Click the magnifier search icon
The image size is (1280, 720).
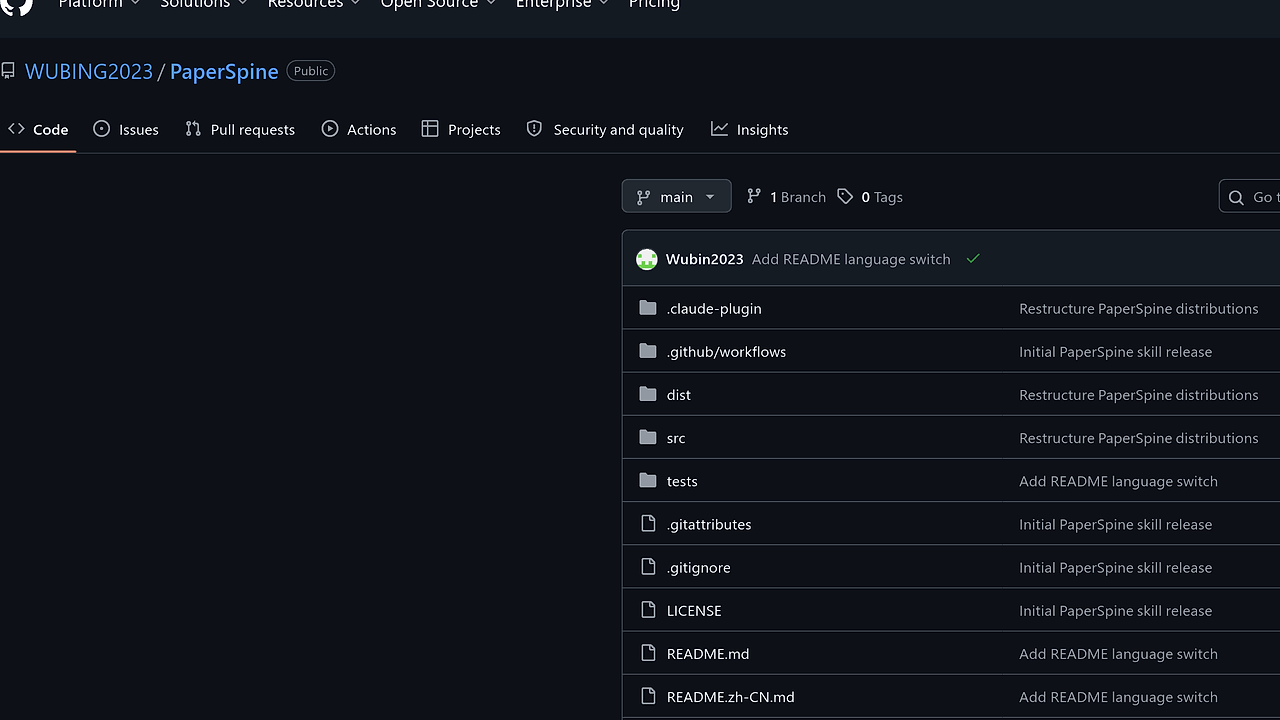point(1236,197)
